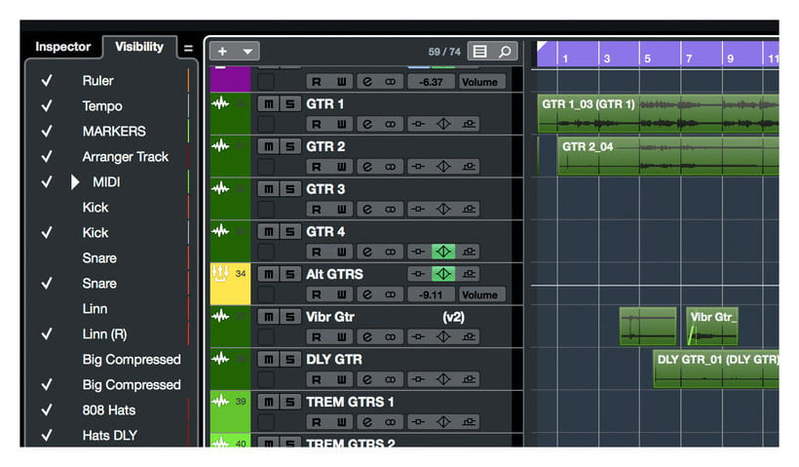The width and height of the screenshot is (799, 467).
Task: Open channel settings for TREM GTRS 1
Action: click(x=366, y=422)
